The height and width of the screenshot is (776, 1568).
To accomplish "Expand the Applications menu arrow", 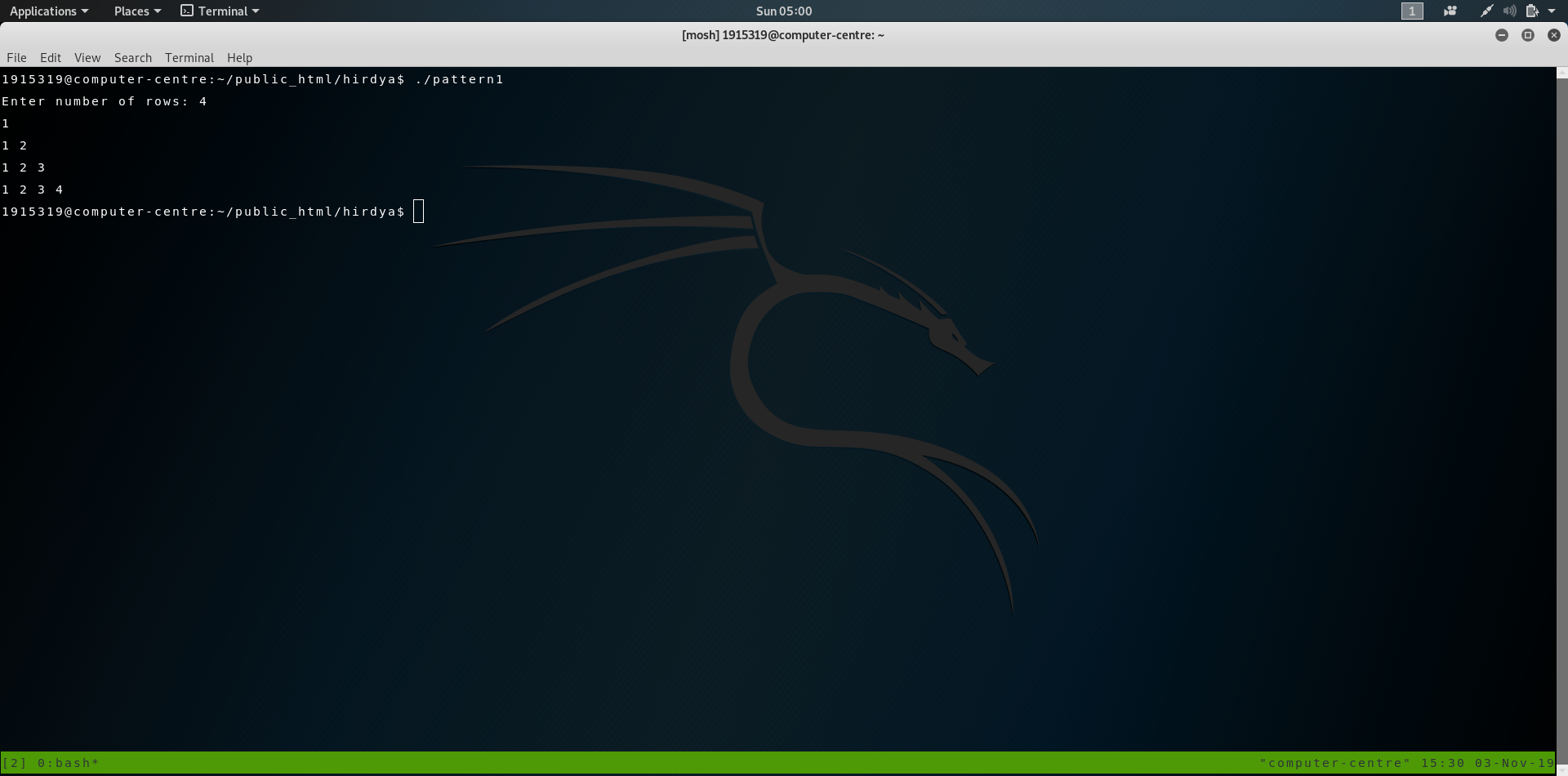I will click(x=85, y=11).
